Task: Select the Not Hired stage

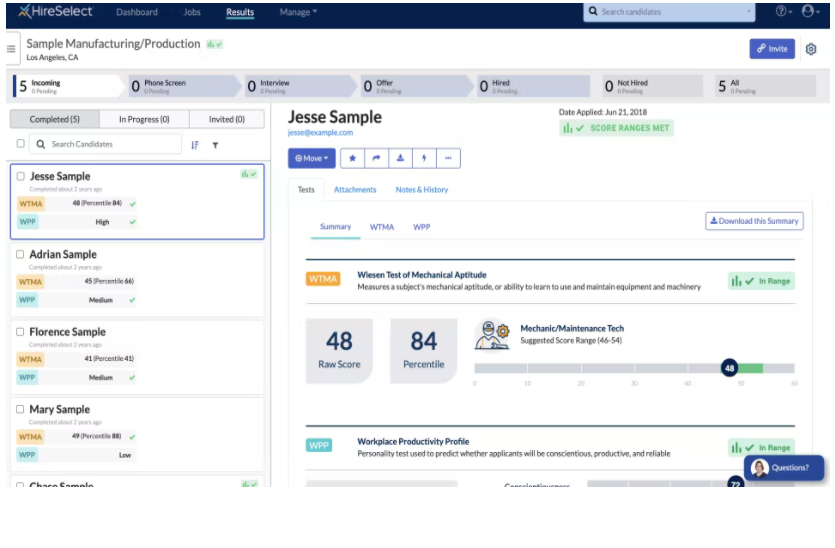Action: [x=652, y=86]
